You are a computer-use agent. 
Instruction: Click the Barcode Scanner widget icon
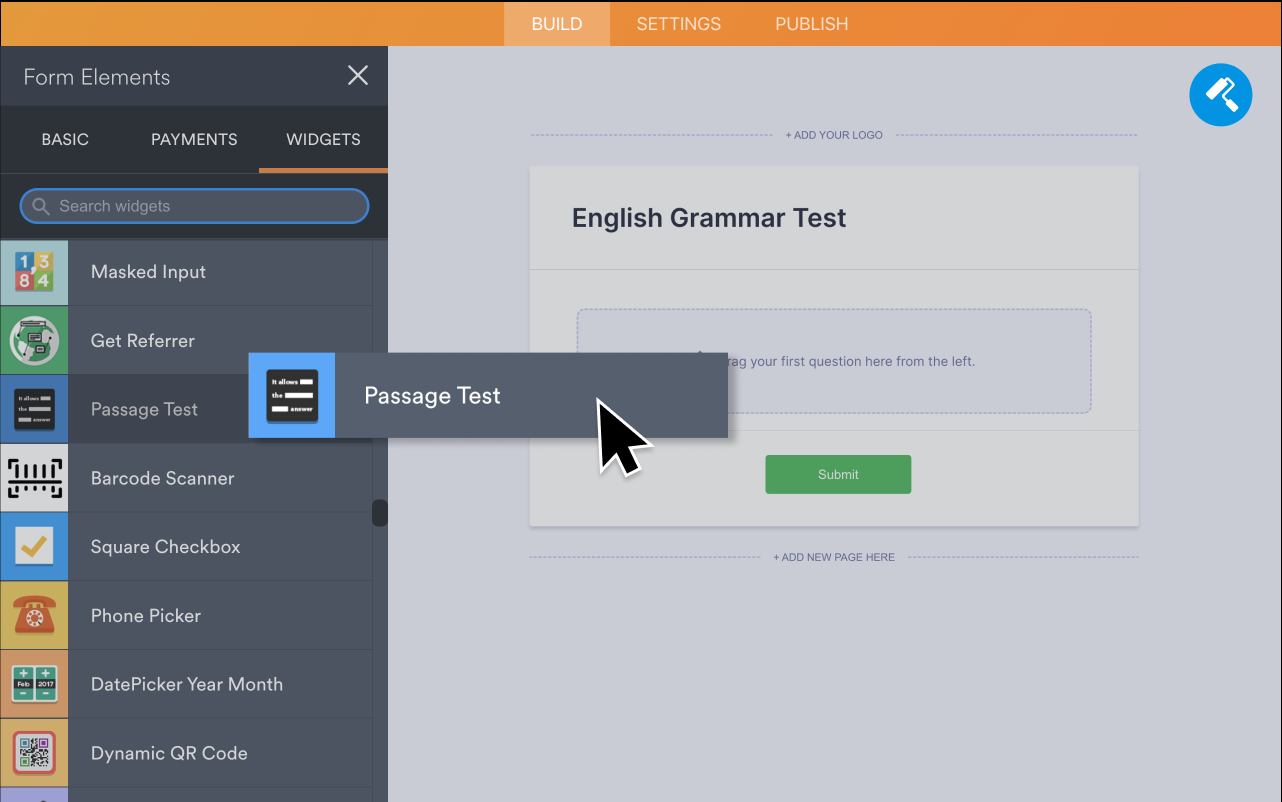click(x=34, y=477)
